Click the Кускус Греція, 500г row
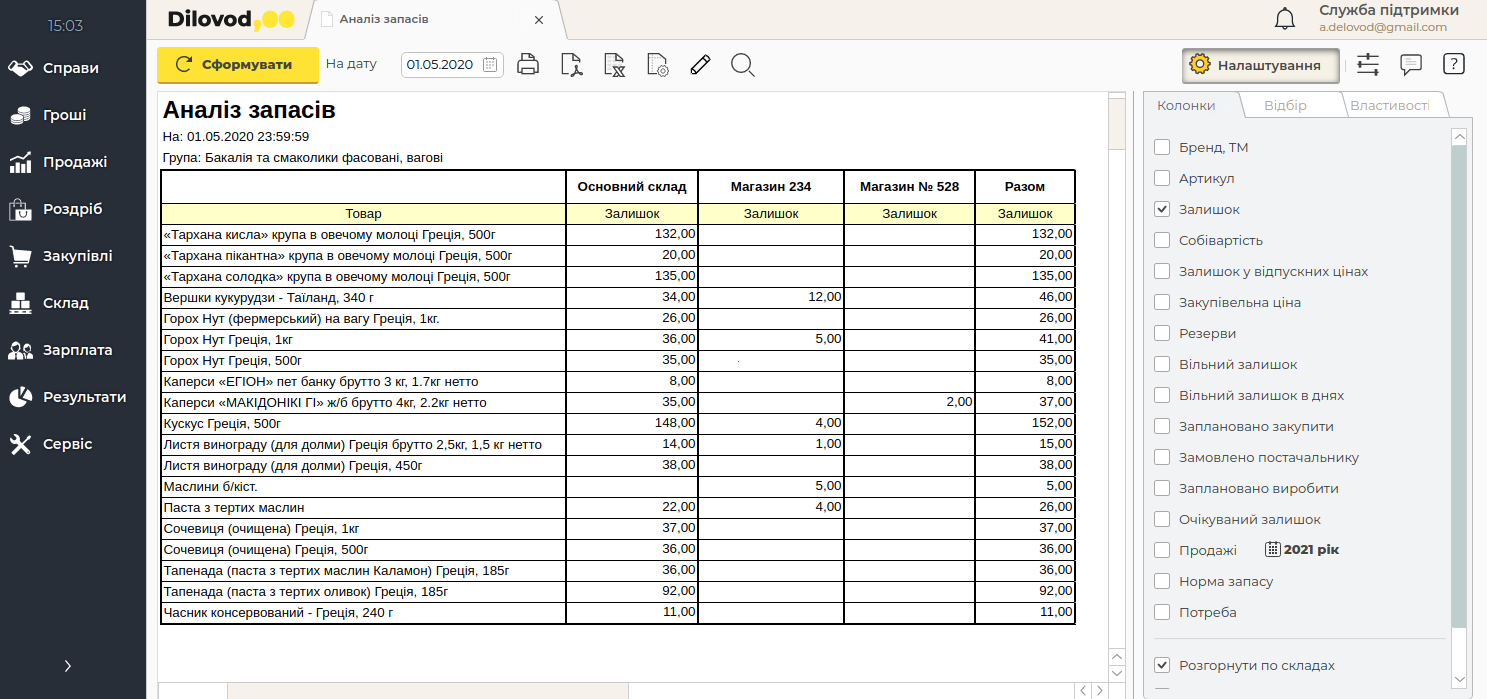The height and width of the screenshot is (699, 1487). point(617,423)
